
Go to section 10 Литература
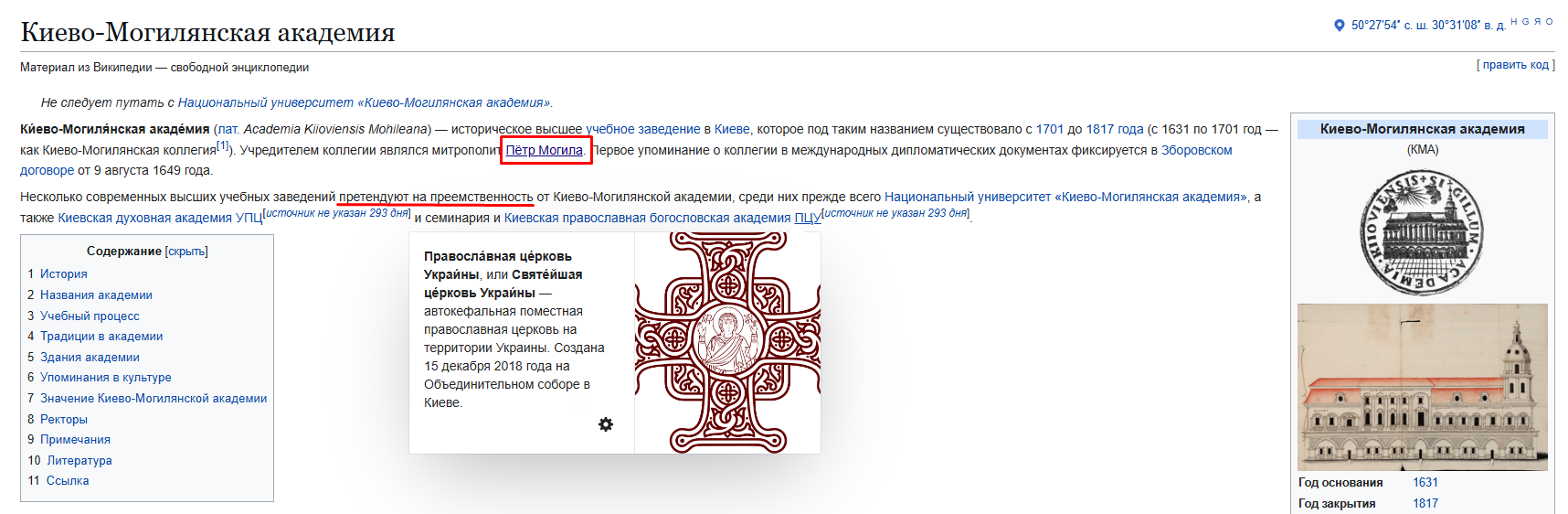tap(69, 460)
